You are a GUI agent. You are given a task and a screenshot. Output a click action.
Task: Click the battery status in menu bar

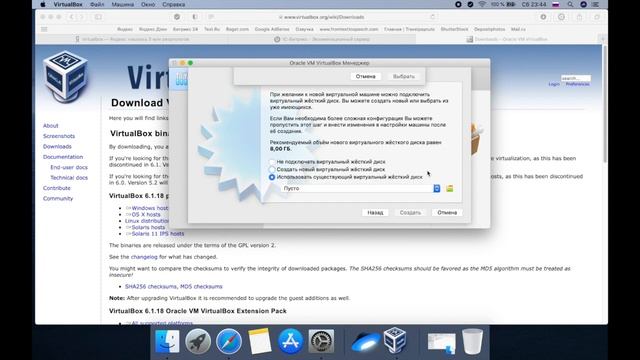click(503, 4)
